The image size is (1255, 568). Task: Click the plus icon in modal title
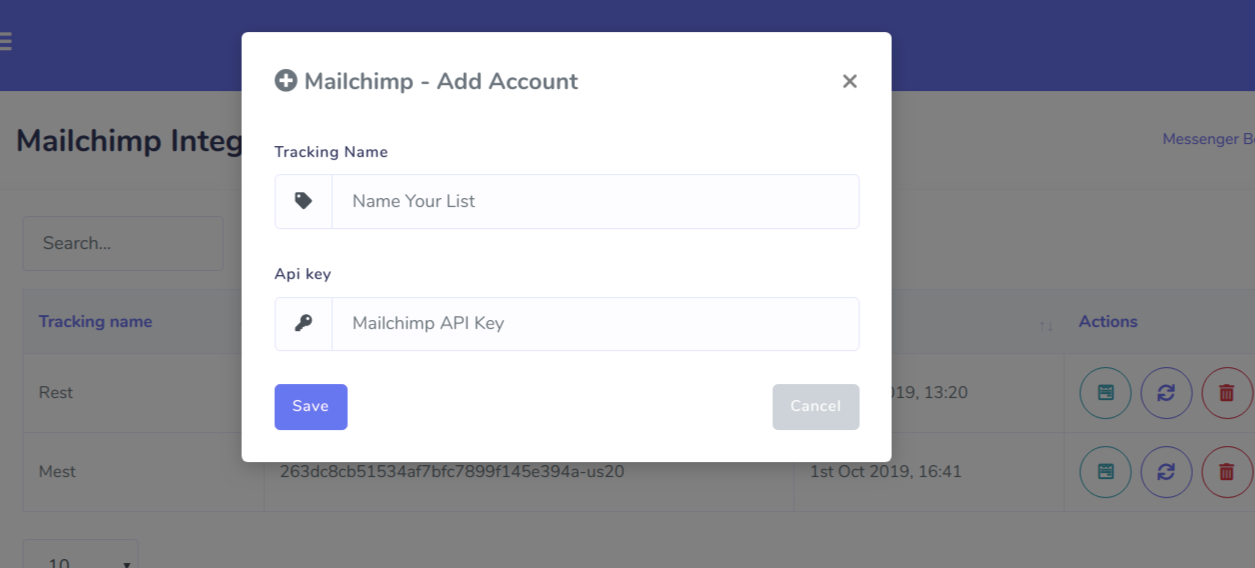(x=286, y=81)
